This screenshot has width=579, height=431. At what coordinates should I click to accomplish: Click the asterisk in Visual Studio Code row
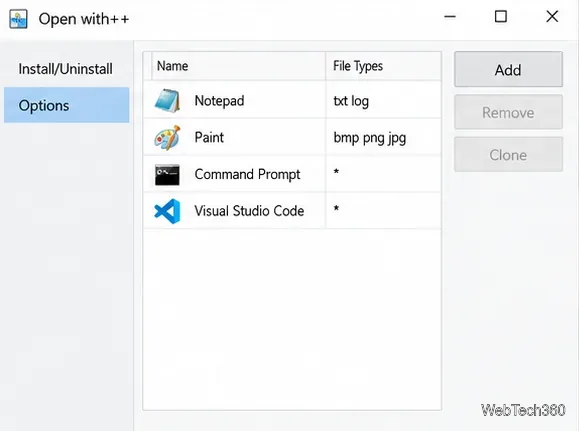point(336,209)
